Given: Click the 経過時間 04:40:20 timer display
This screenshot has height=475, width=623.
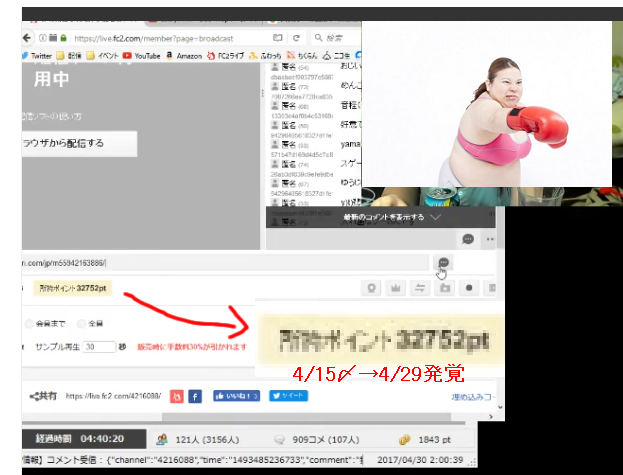Looking at the screenshot, I should 84,439.
